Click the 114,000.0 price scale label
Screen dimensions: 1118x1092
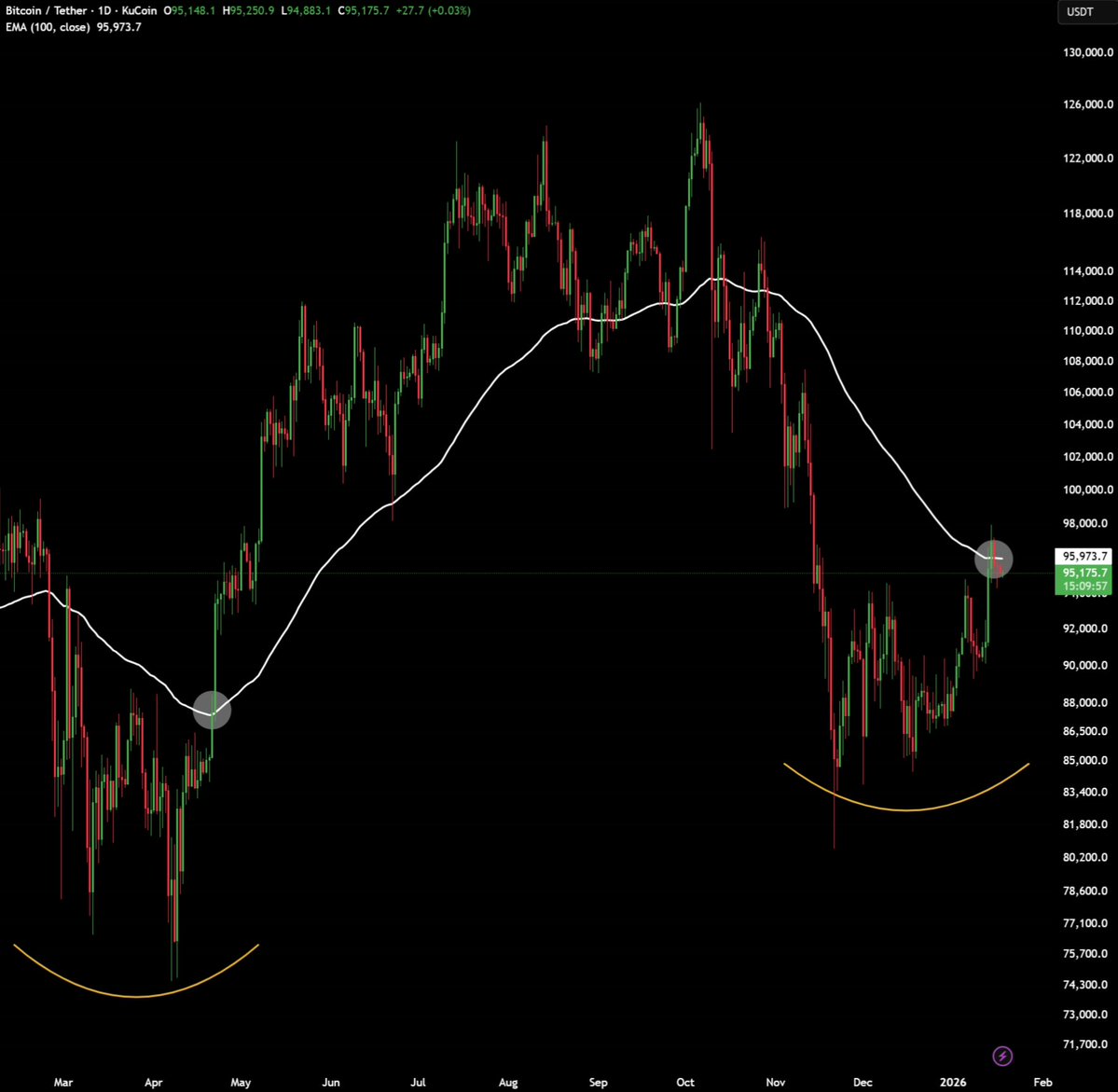point(1088,271)
